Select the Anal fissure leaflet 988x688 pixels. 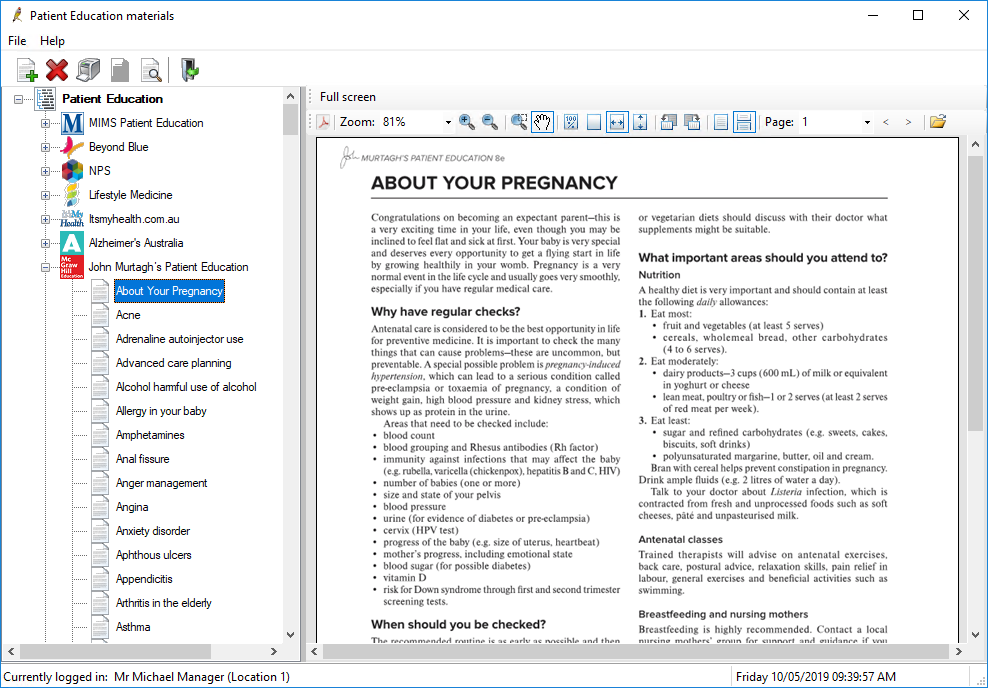tap(142, 459)
